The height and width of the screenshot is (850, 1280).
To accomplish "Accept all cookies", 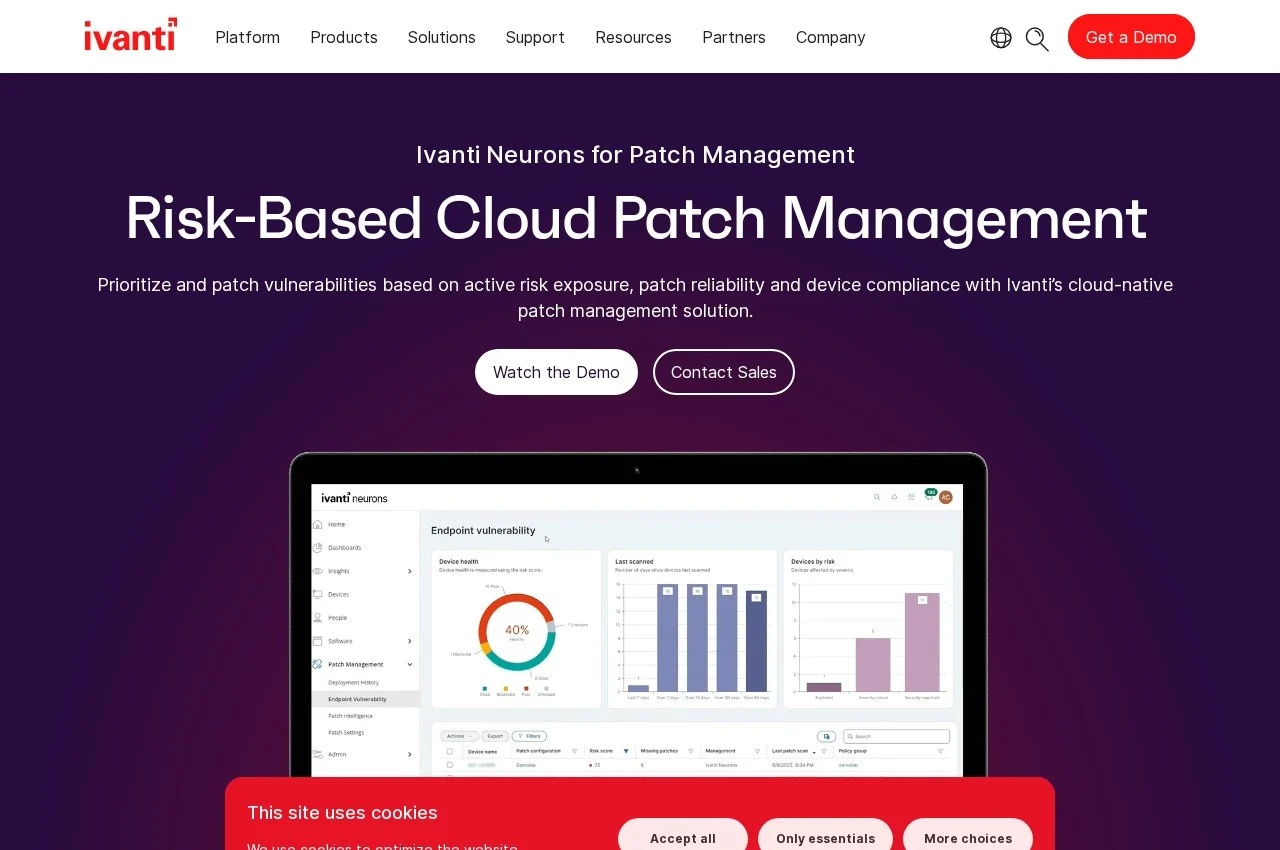I will tap(683, 838).
